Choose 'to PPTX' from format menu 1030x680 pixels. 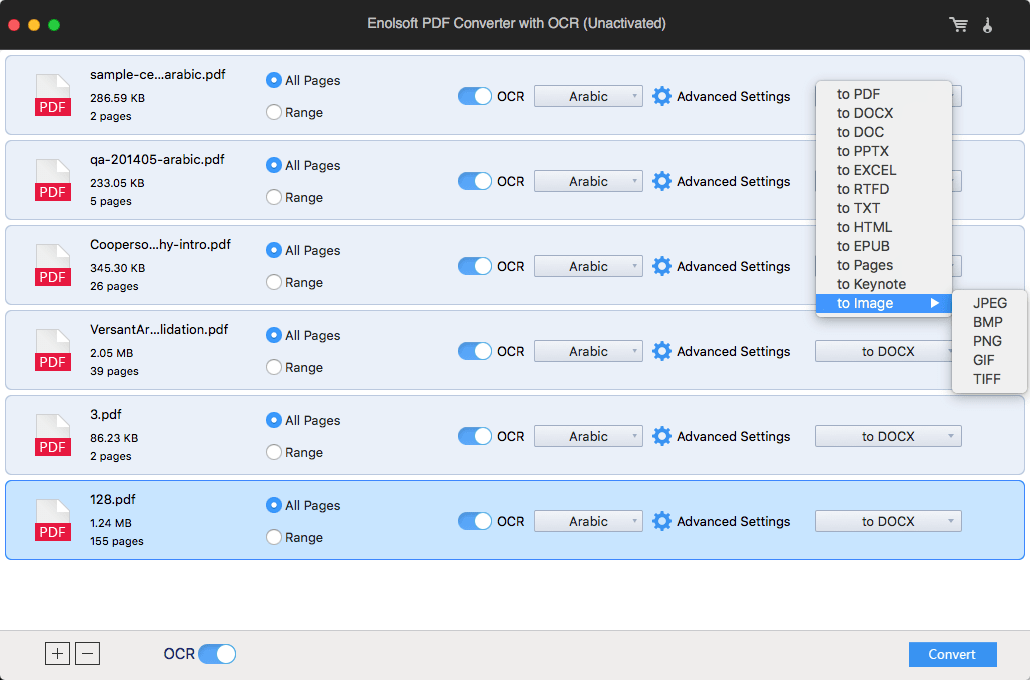884,151
